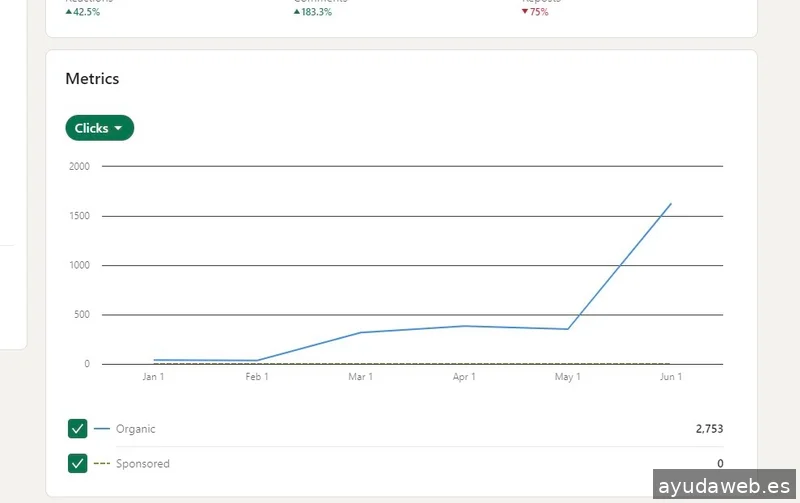
Task: Click the green up arrow beside 42.5%
Action: 69,12
